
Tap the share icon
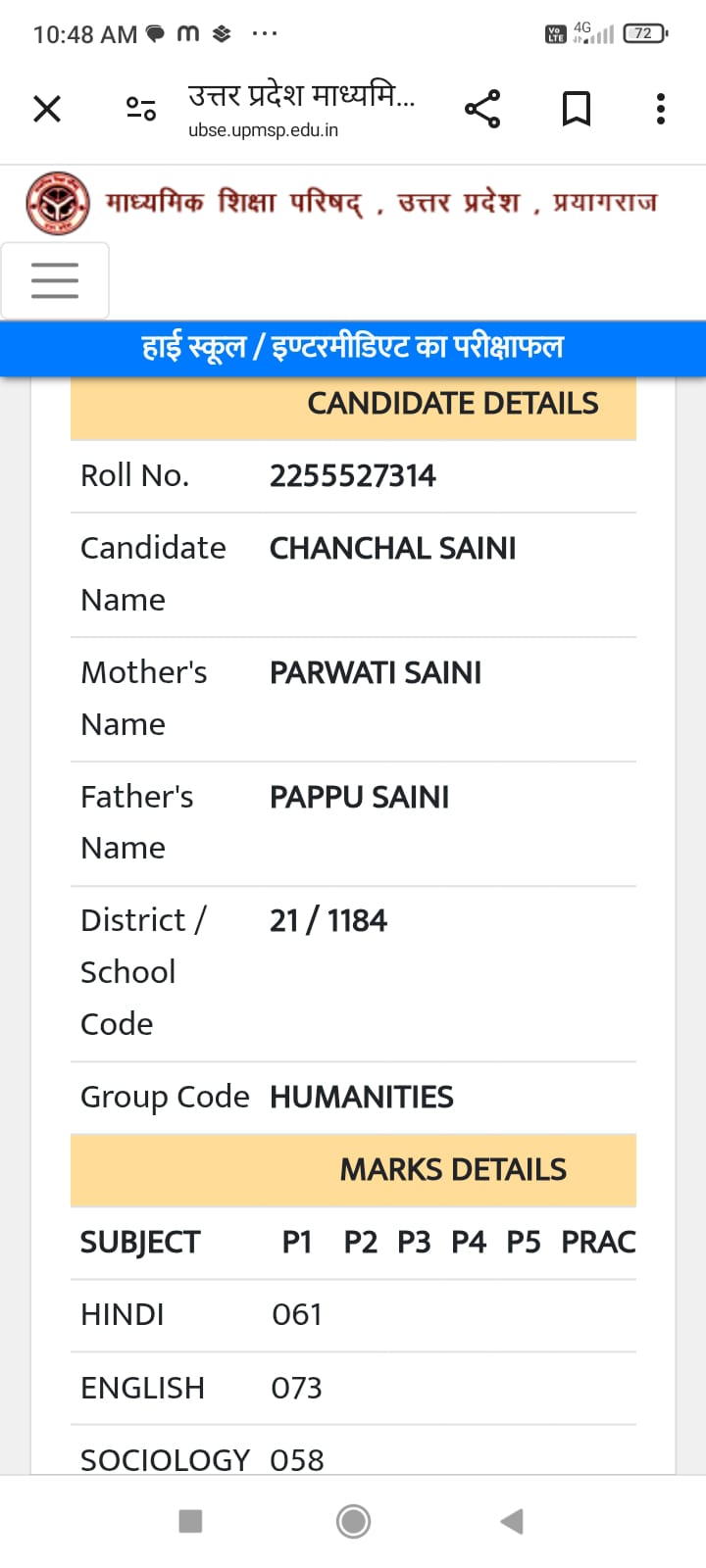point(482,109)
